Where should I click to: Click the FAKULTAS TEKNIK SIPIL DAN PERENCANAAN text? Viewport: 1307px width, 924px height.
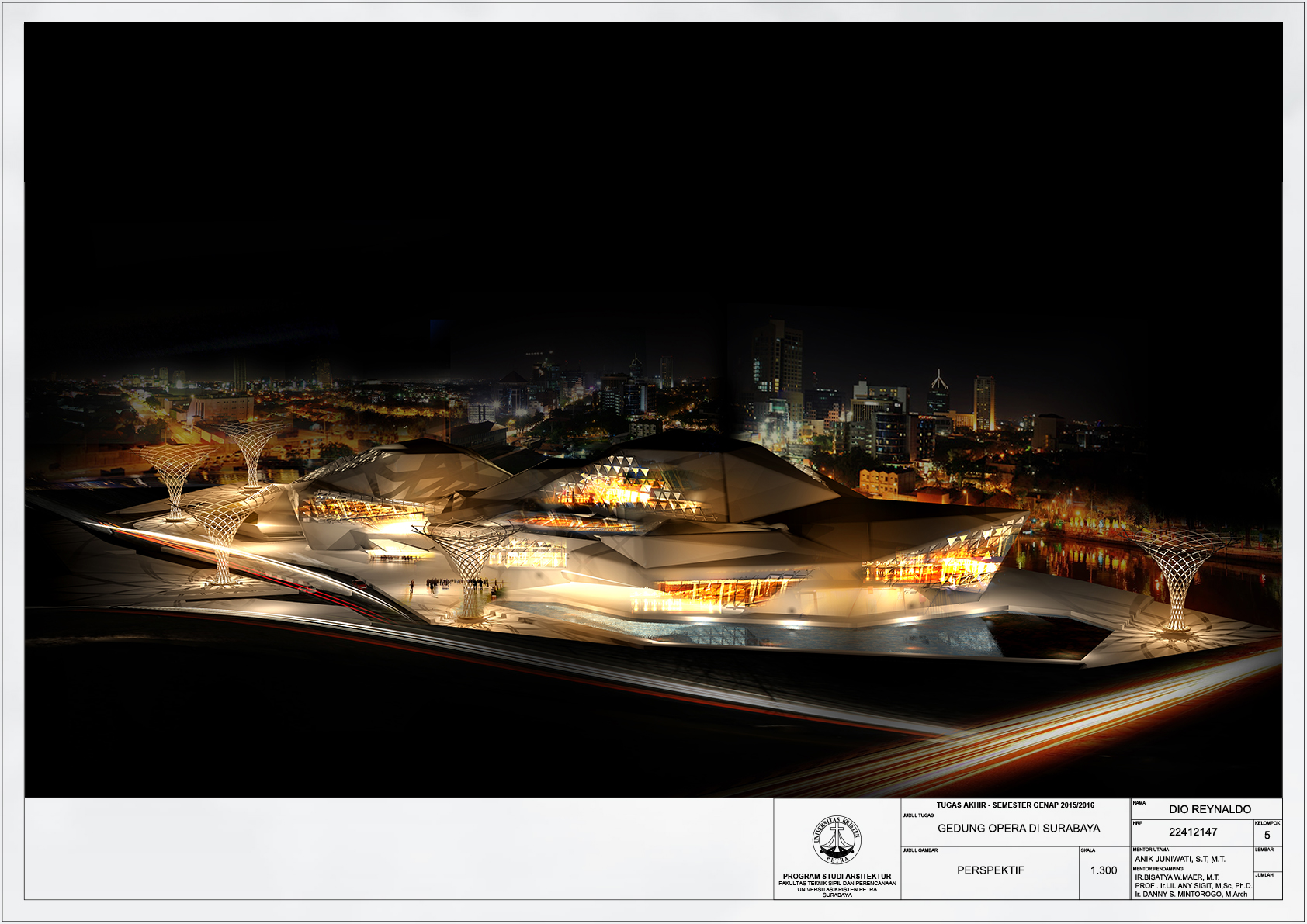pos(837,883)
